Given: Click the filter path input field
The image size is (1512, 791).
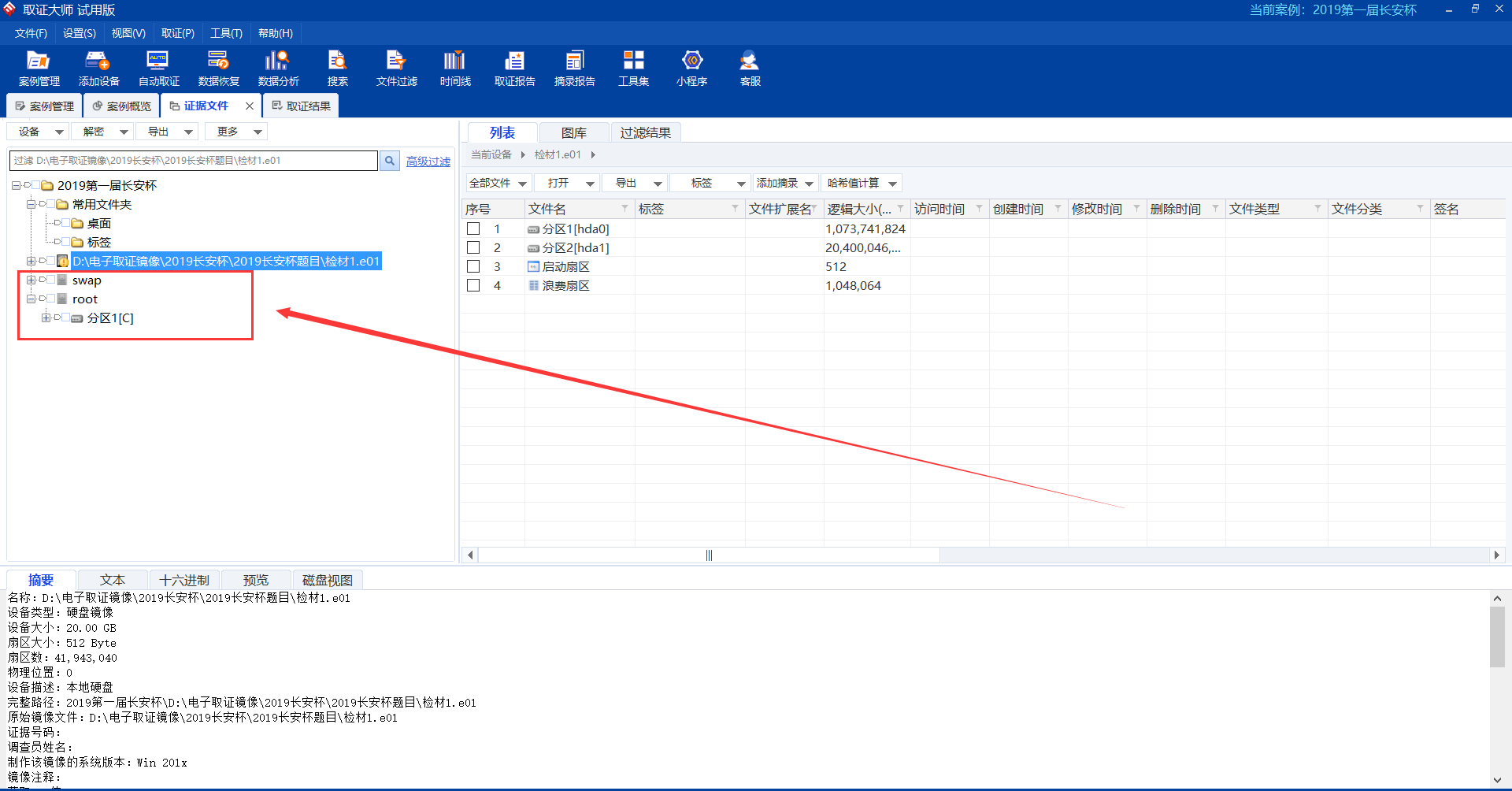Looking at the screenshot, I should tap(194, 161).
